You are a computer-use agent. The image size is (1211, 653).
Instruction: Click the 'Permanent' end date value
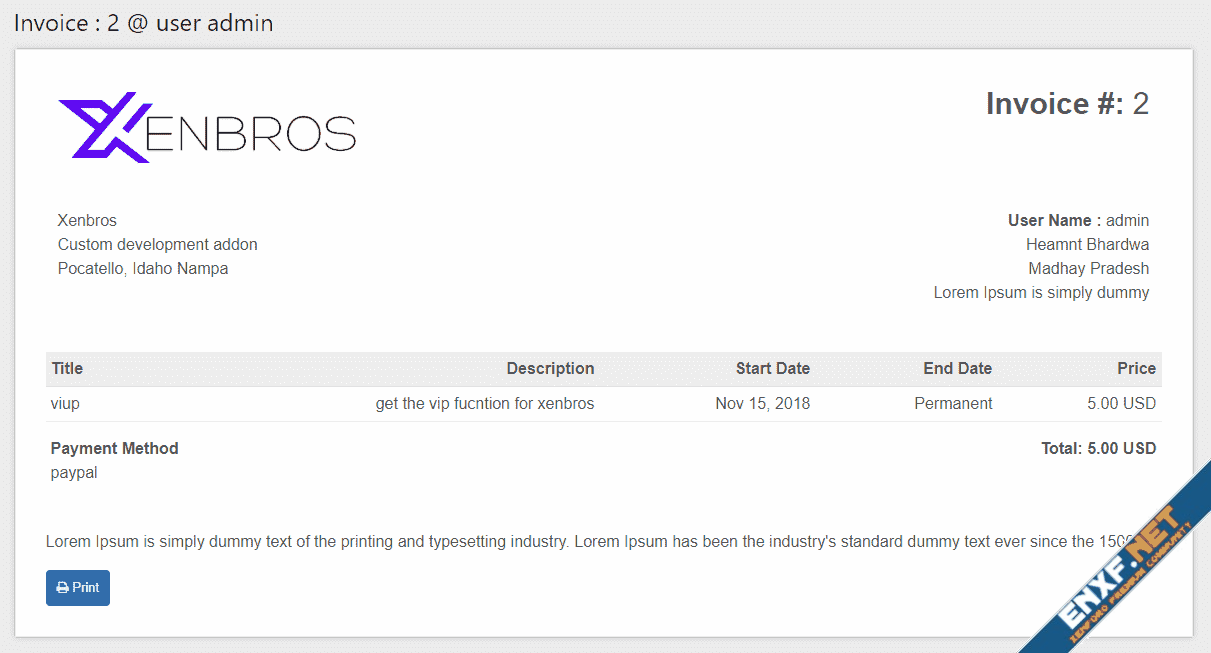pyautogui.click(x=953, y=404)
